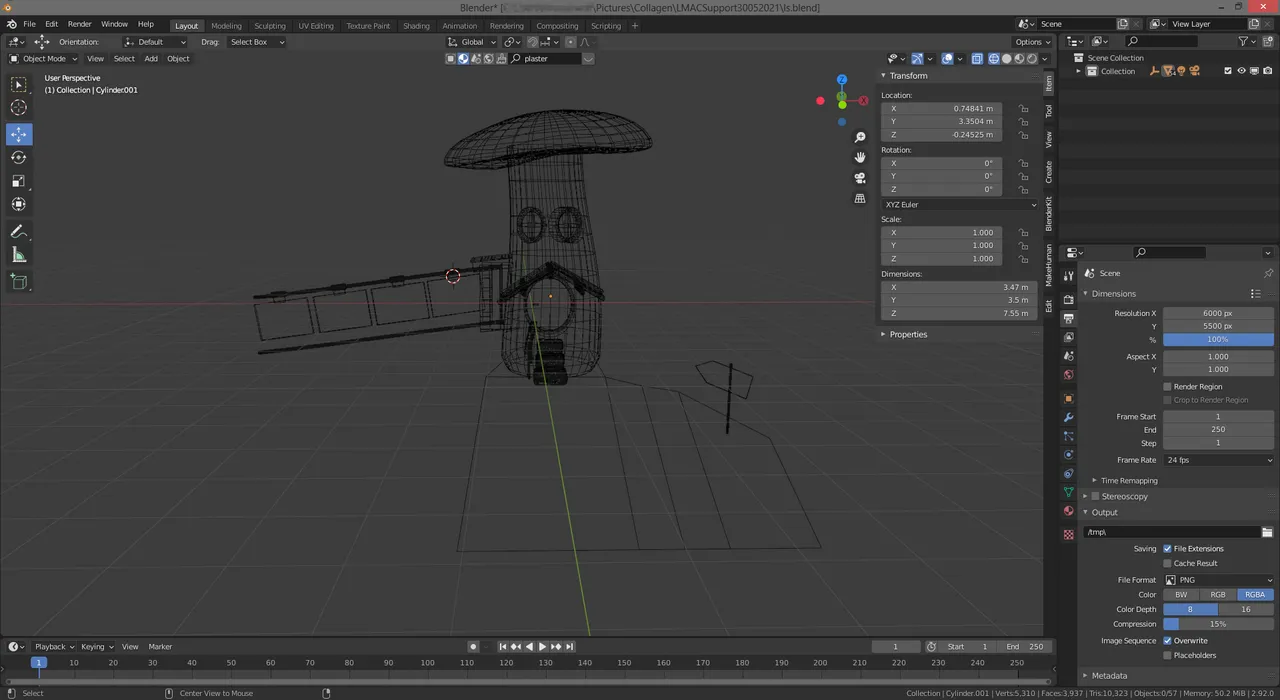Select BW color mode button
Screen dimensions: 1280x700
point(1181,594)
